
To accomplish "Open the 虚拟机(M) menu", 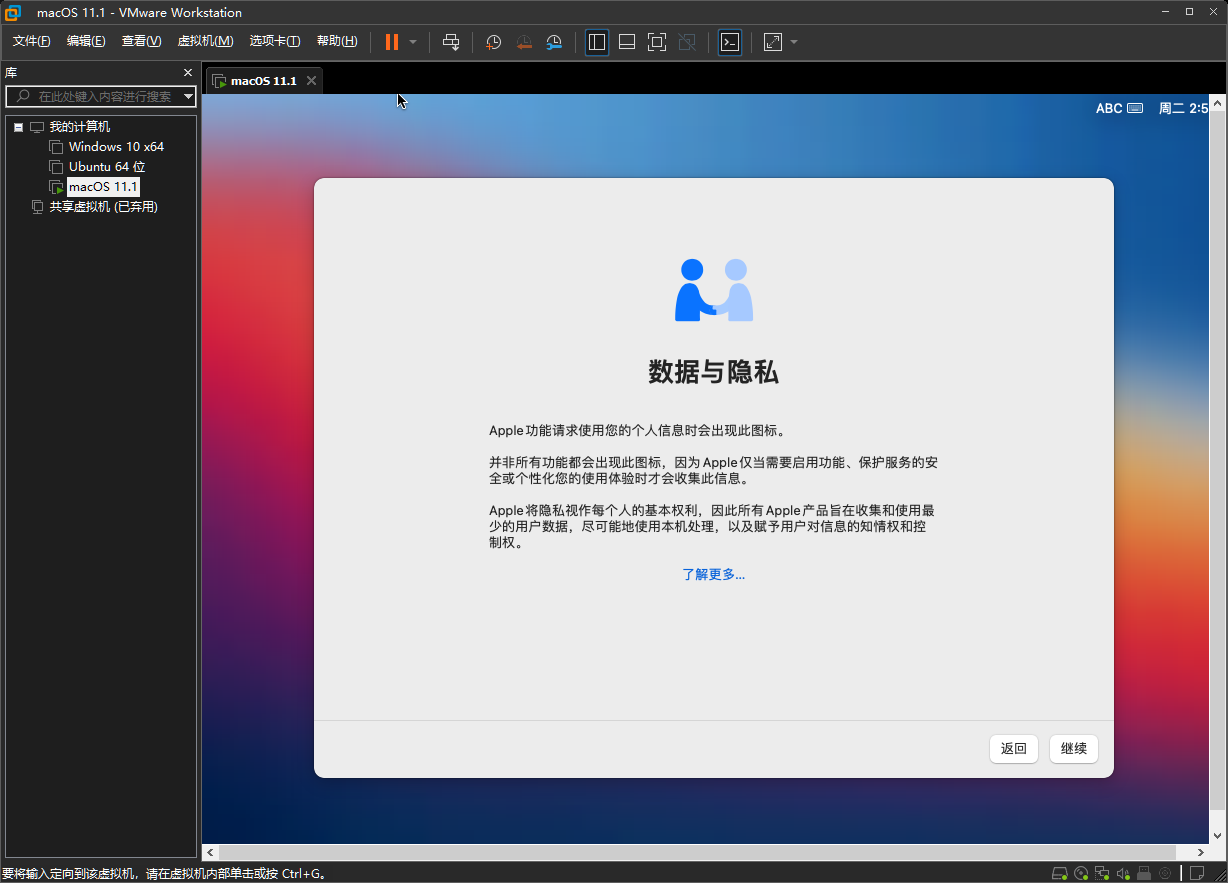I will (x=205, y=41).
